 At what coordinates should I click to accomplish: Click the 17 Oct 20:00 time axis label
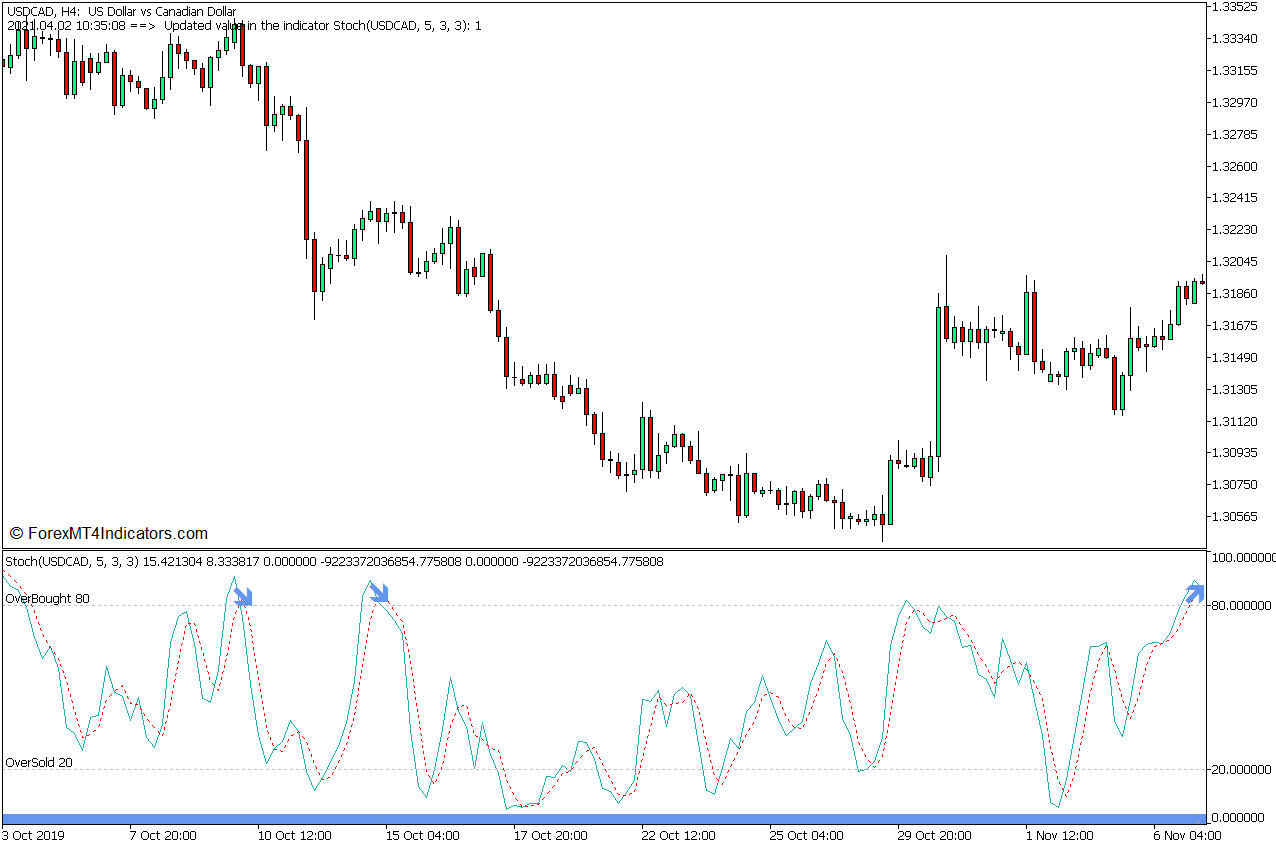548,835
